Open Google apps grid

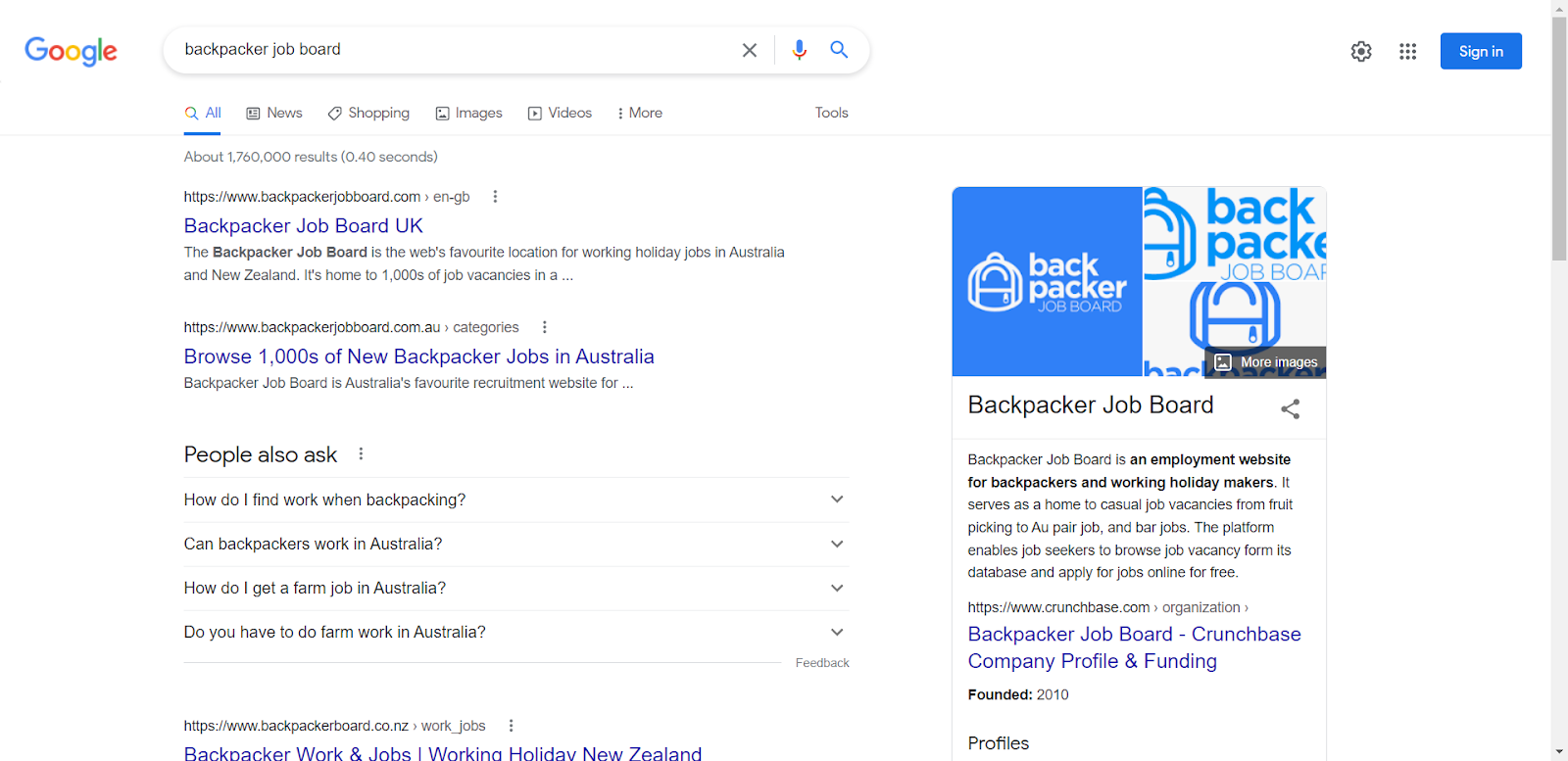1408,51
